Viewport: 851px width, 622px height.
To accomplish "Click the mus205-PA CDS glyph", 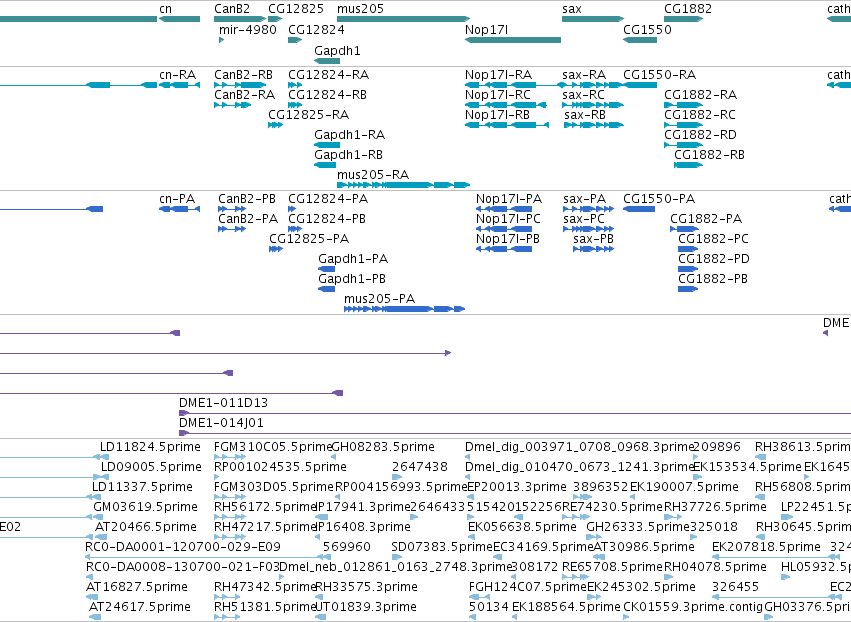I will pos(404,309).
